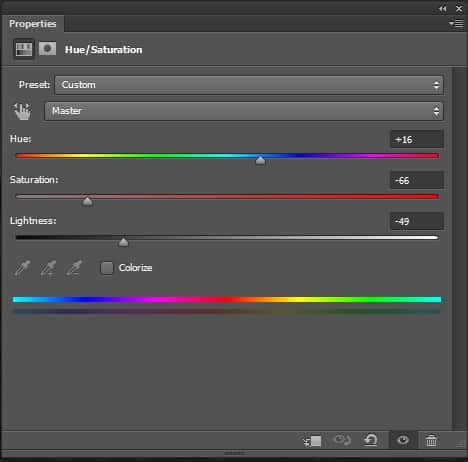Toggle layer visibility eye icon

coord(403,440)
